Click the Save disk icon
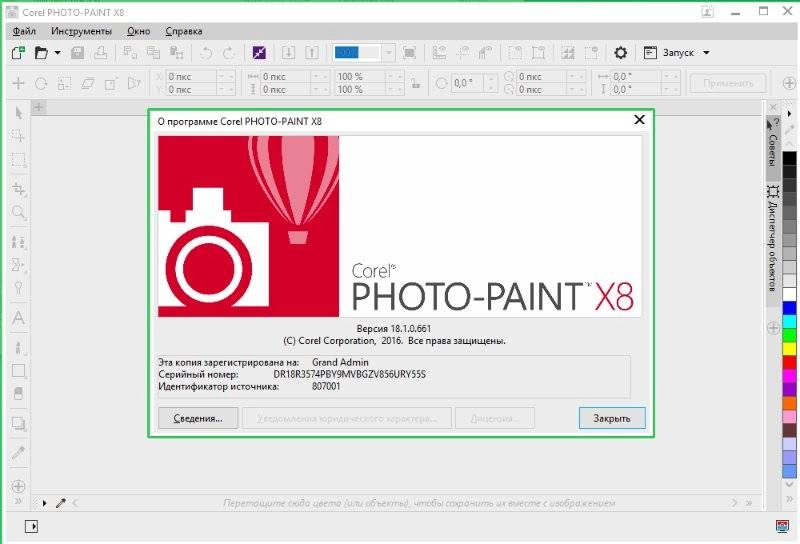800x544 pixels. click(x=78, y=53)
